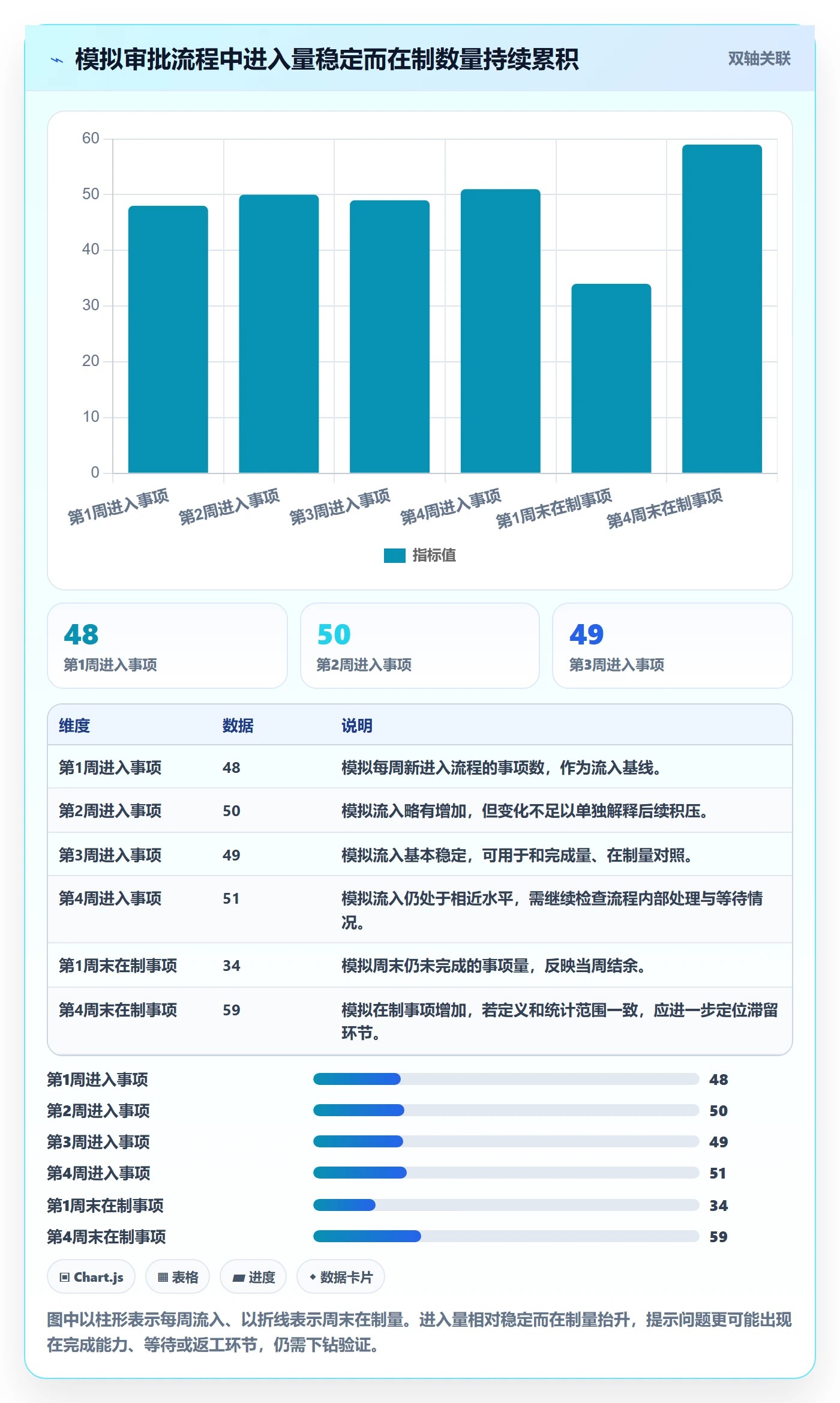This screenshot has width=840, height=1403.
Task: Click the lightning icon beside the title
Action: [57, 60]
